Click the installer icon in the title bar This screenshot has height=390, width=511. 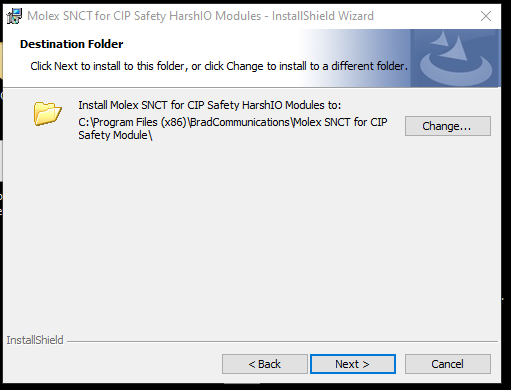click(x=14, y=16)
